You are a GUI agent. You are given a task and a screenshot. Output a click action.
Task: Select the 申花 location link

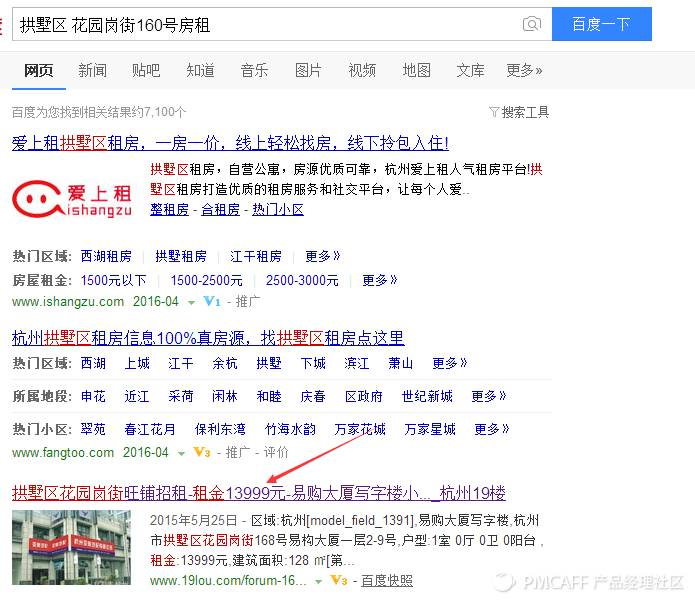coord(93,396)
